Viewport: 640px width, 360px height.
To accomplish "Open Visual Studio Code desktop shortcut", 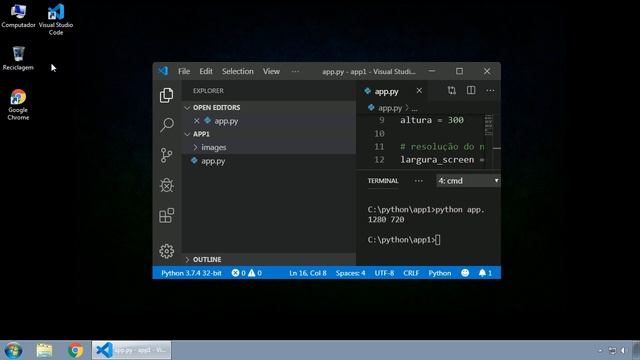I will click(x=56, y=20).
